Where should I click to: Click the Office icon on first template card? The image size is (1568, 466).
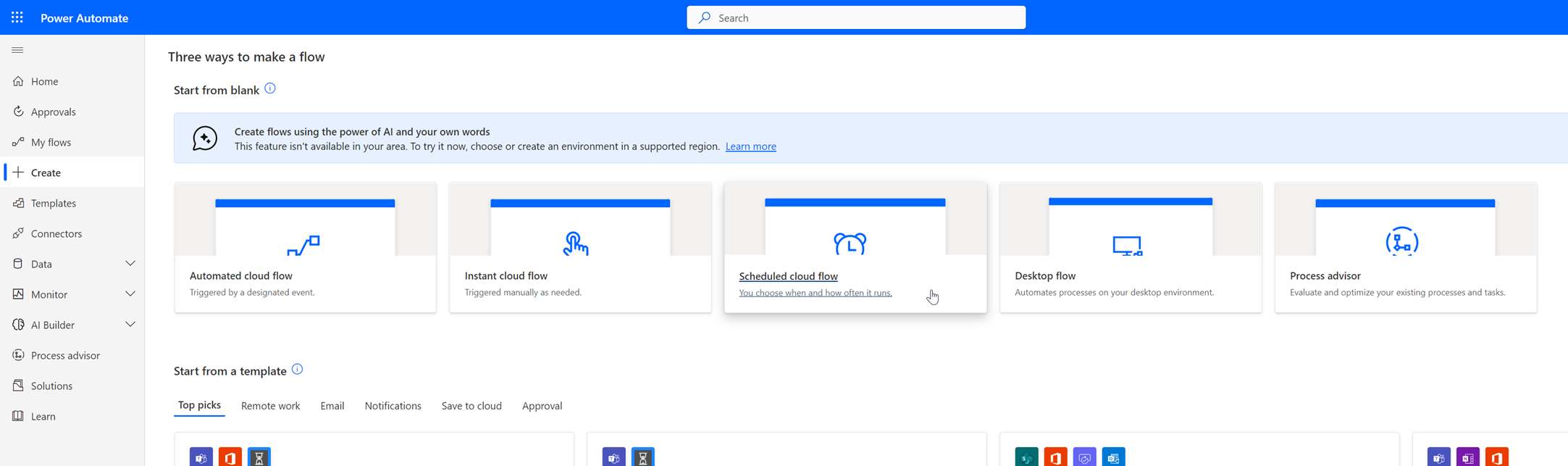click(230, 457)
